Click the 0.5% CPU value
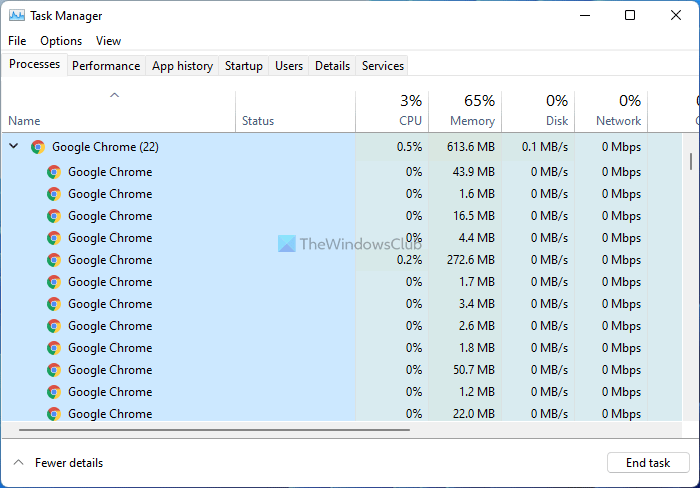Image resolution: width=700 pixels, height=488 pixels. 409,147
